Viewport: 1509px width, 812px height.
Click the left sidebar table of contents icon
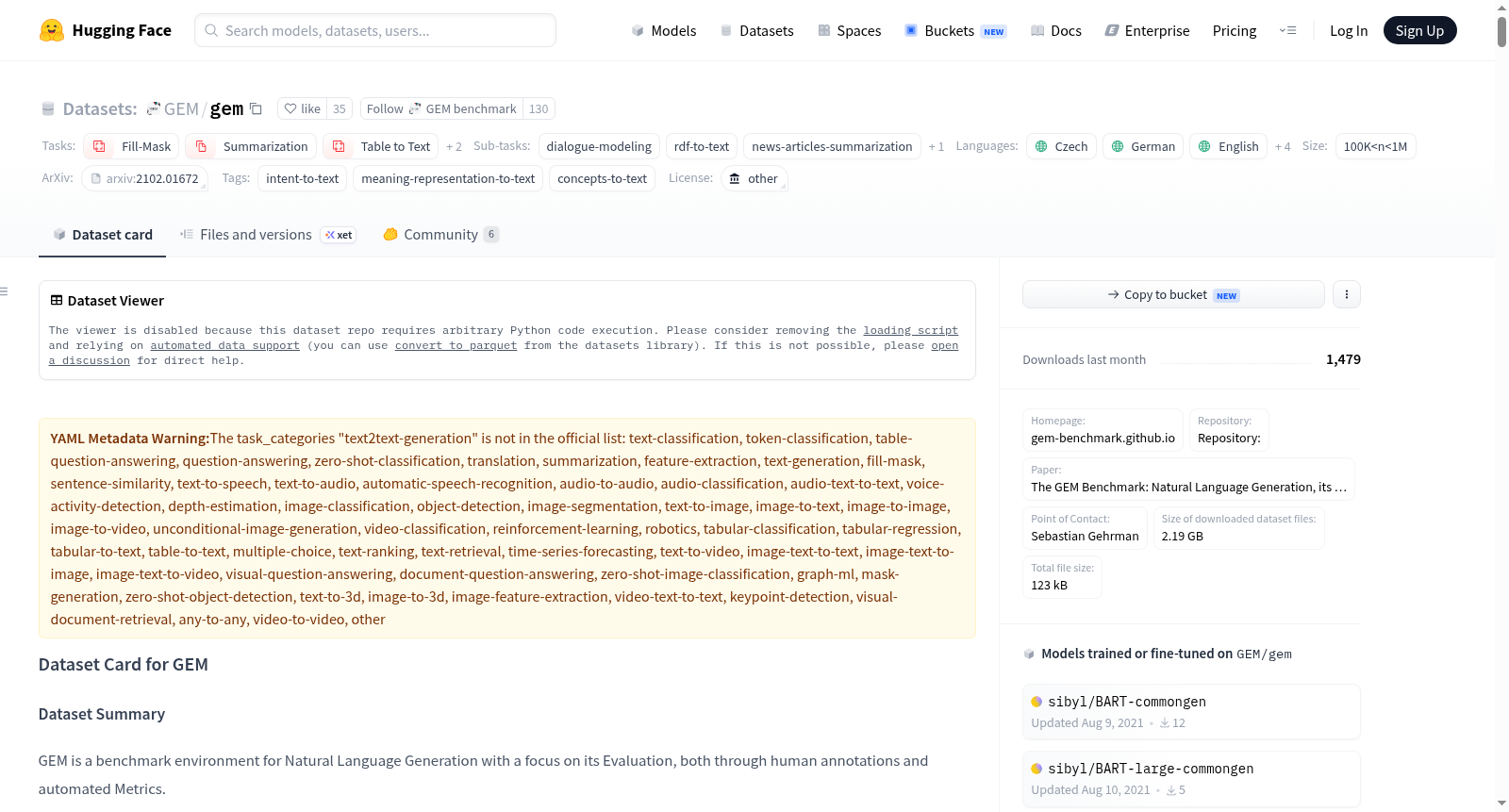pos(4,291)
